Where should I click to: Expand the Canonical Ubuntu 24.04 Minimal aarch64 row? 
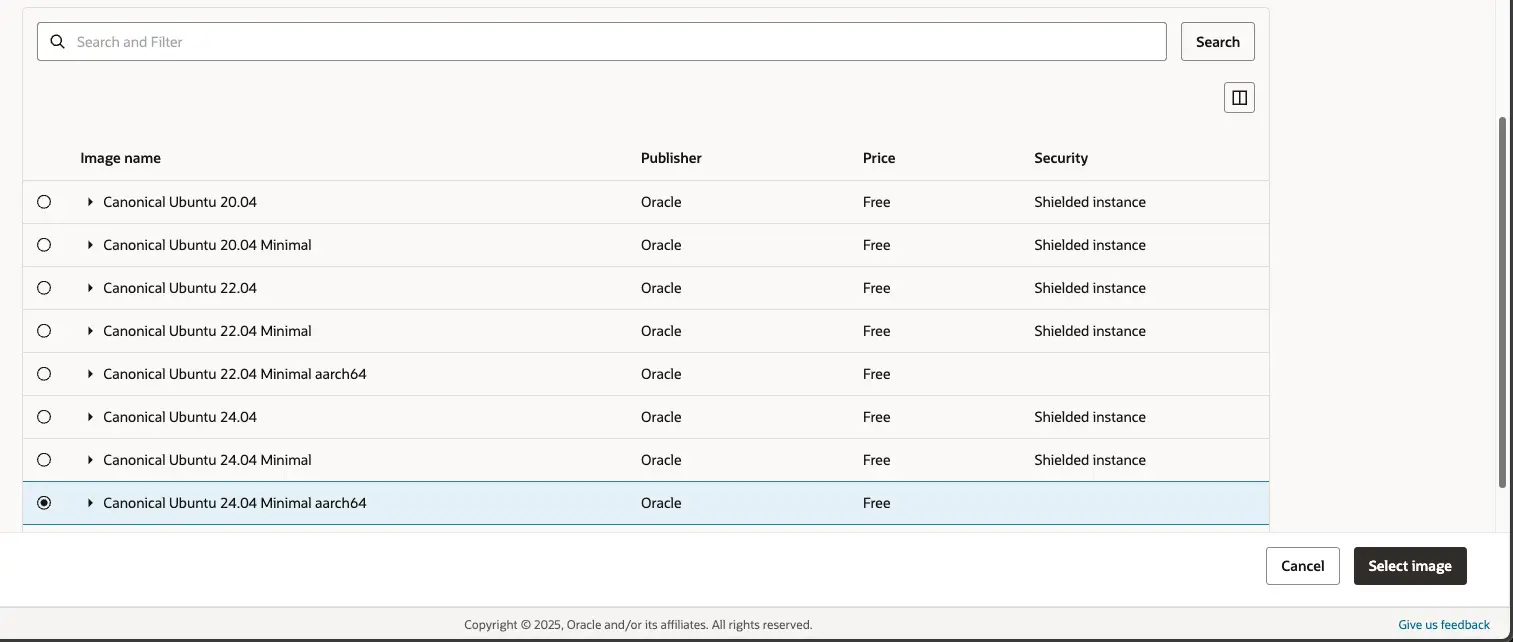tap(89, 502)
